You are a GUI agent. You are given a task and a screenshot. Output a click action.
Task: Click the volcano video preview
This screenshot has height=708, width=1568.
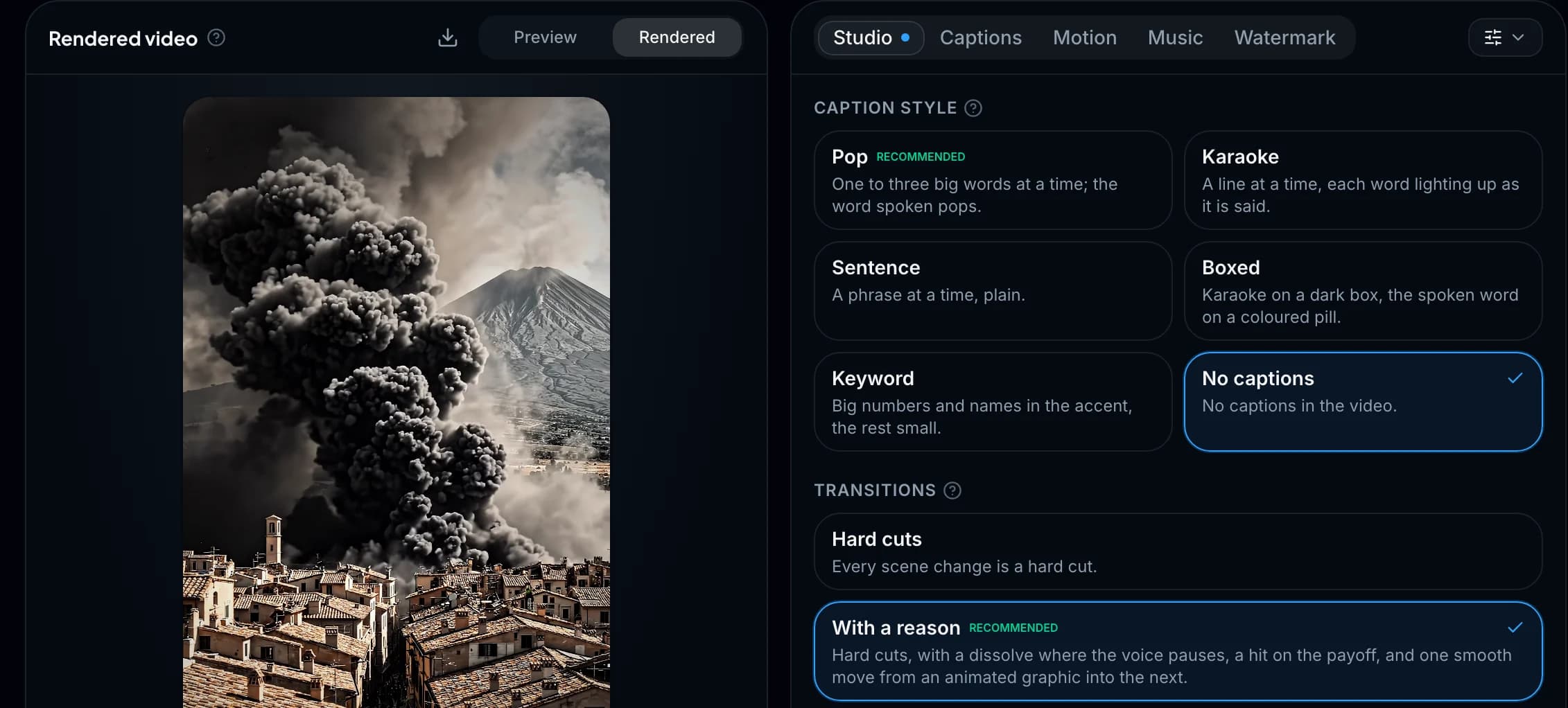(397, 402)
